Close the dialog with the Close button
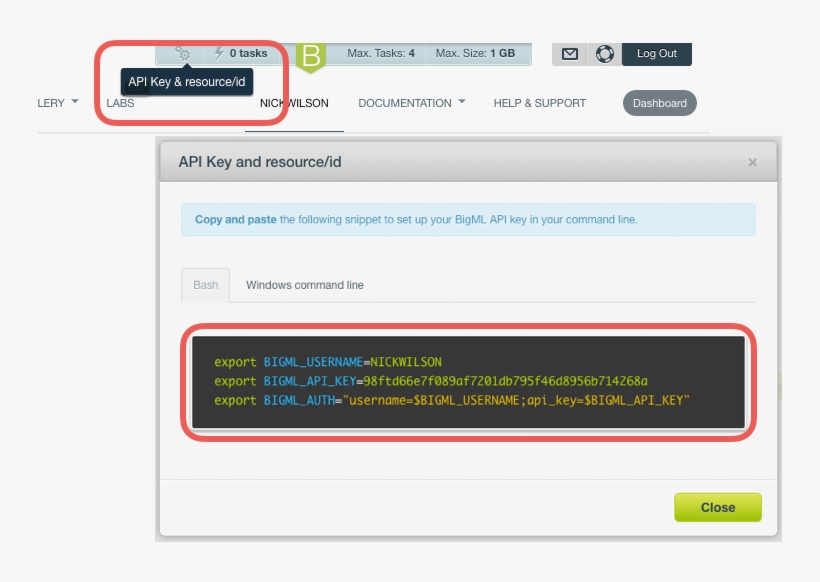Screen dimensions: 820x582 [718, 507]
